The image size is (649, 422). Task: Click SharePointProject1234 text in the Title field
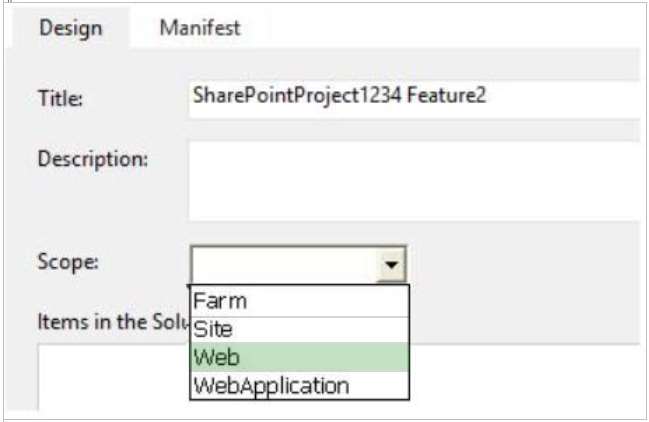297,96
